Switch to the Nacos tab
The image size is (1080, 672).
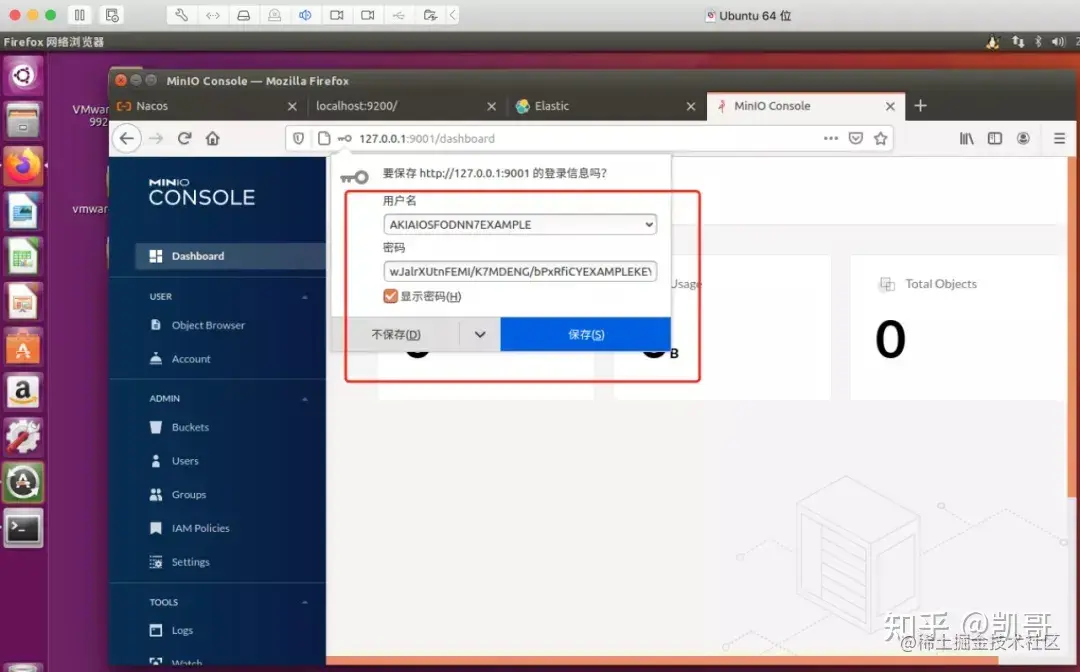click(x=207, y=106)
